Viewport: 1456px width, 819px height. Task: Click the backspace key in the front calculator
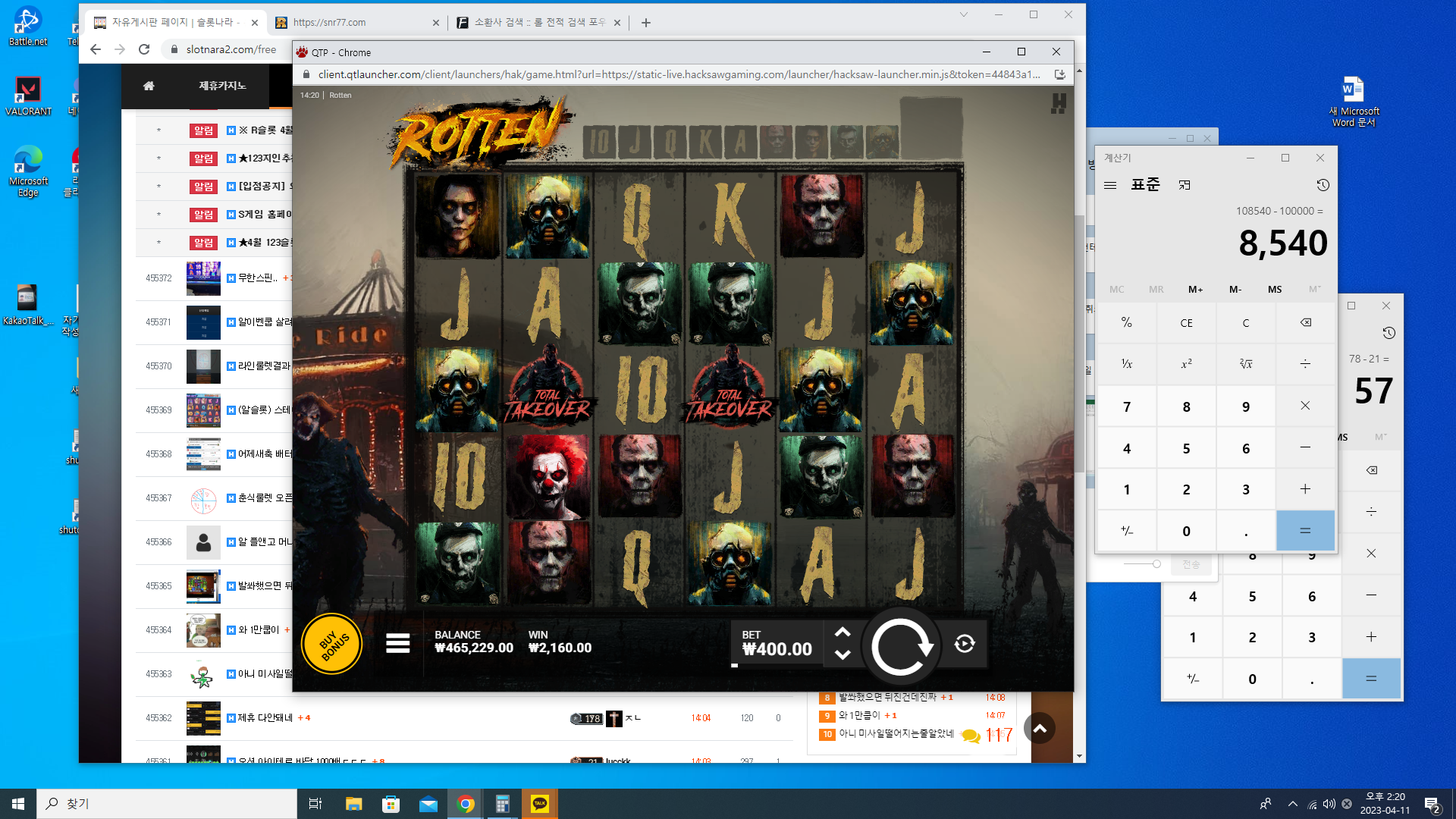click(x=1305, y=323)
